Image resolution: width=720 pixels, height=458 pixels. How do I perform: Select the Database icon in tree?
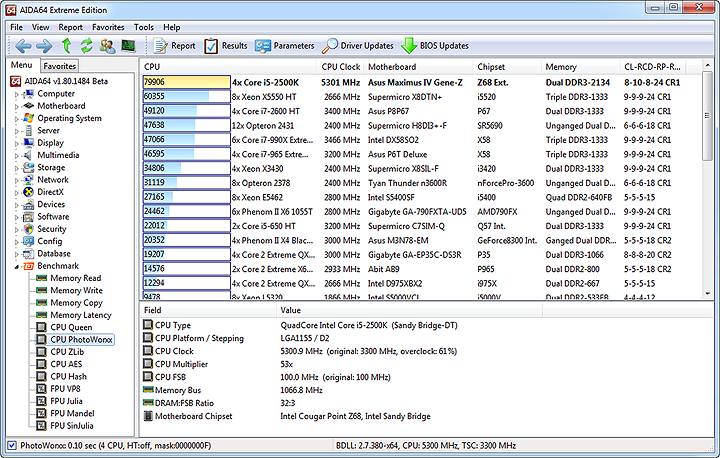click(x=28, y=254)
